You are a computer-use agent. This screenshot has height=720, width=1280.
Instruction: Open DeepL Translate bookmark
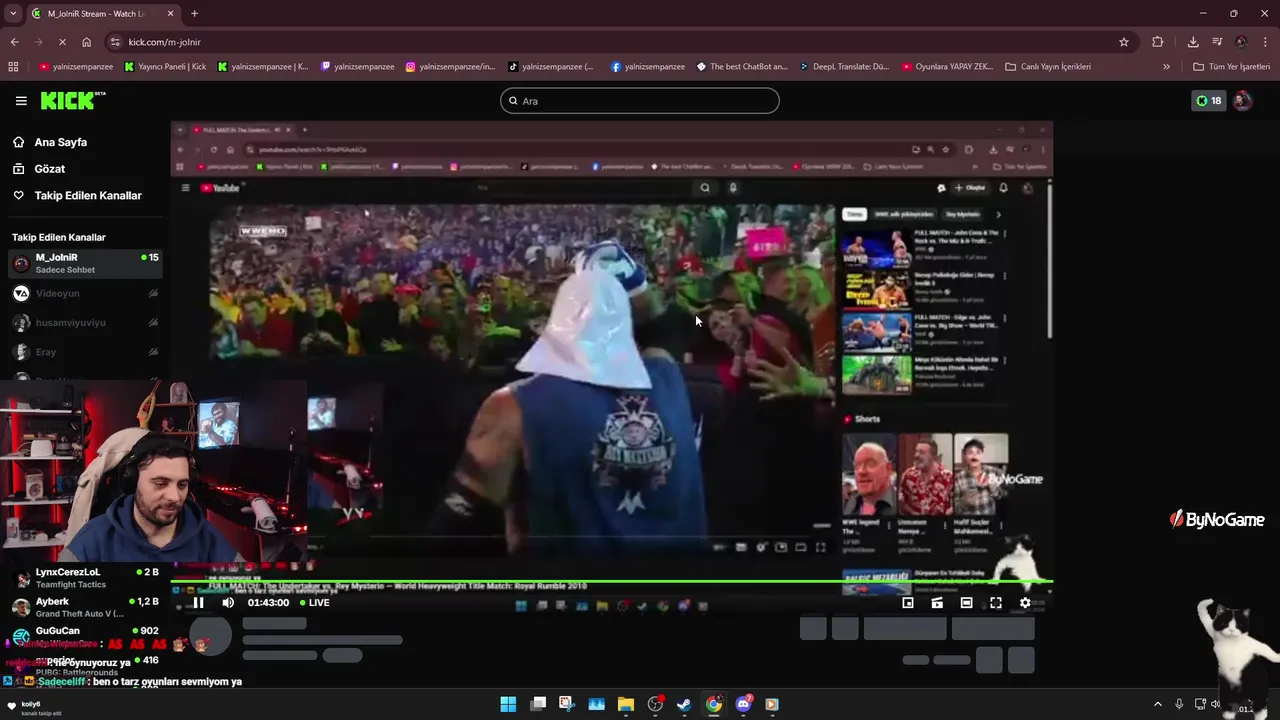[x=844, y=67]
